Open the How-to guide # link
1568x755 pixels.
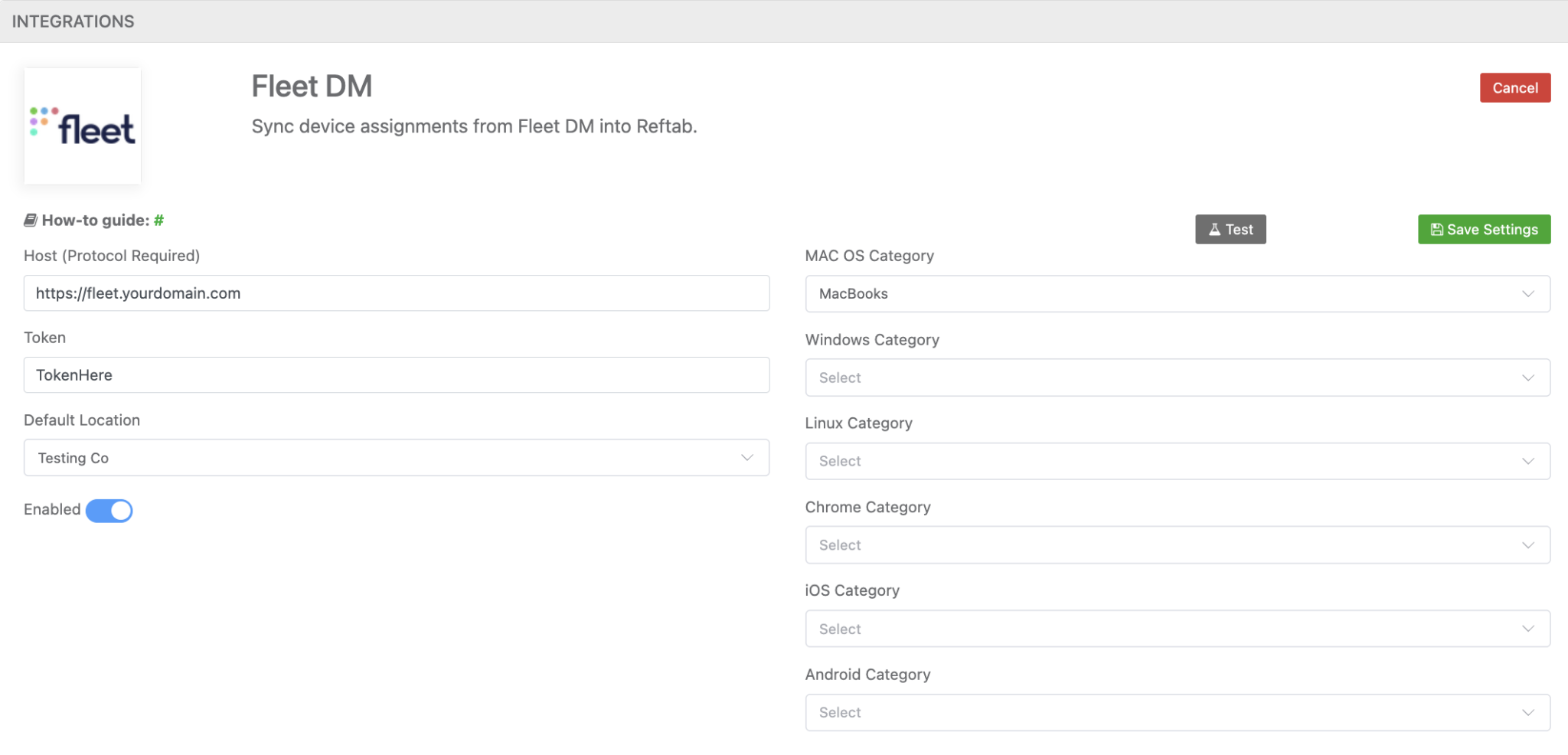(x=158, y=220)
